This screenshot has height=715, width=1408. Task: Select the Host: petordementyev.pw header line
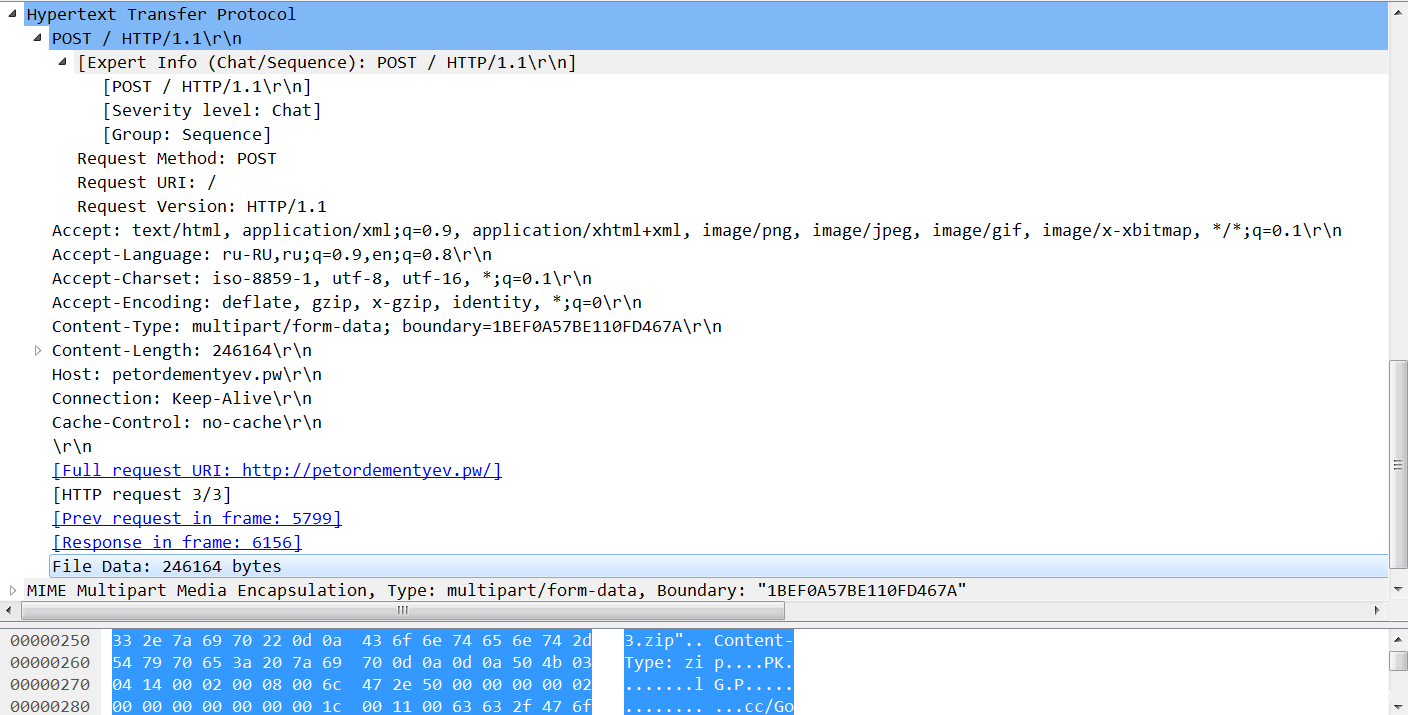[186, 374]
